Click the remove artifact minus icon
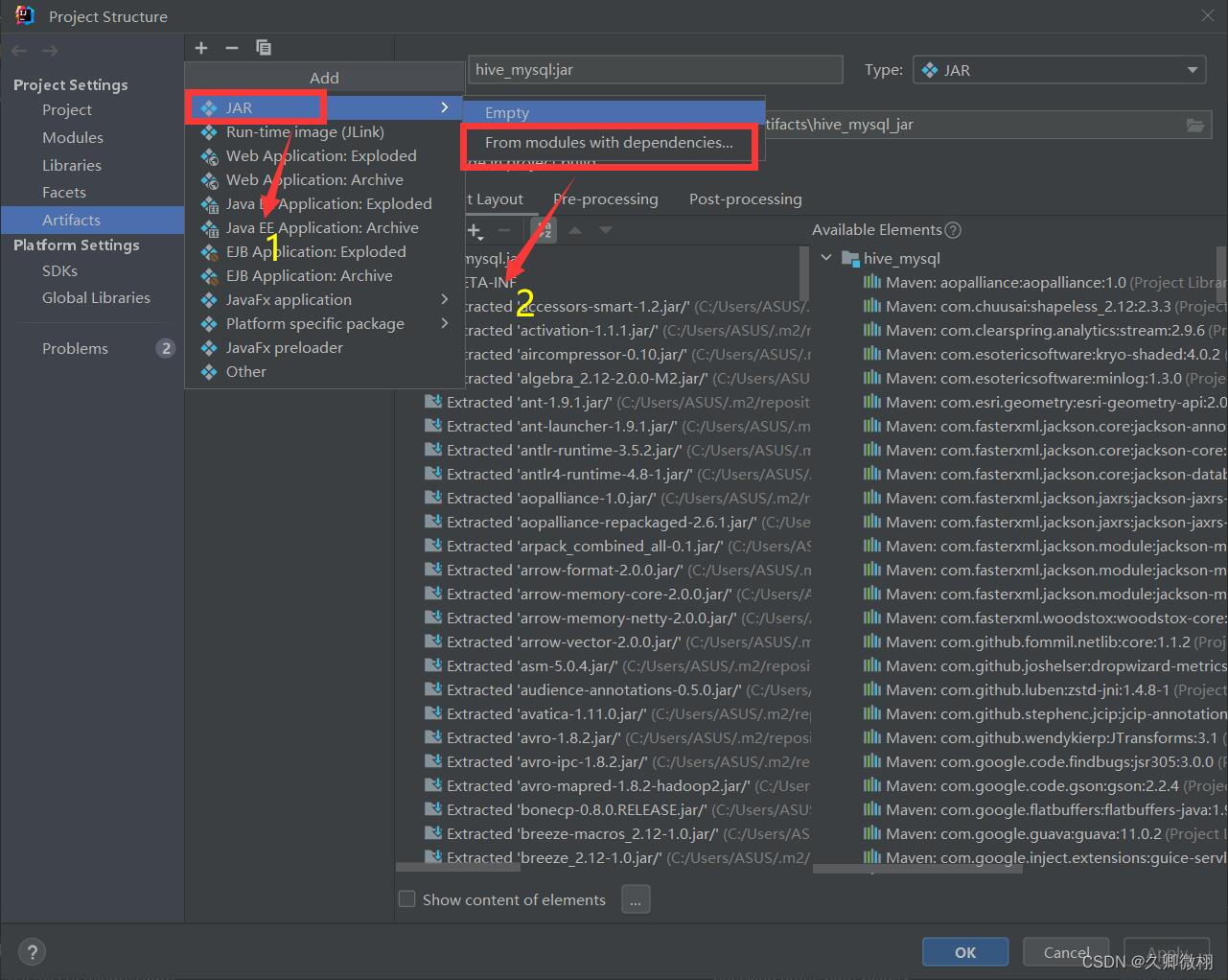 (232, 47)
